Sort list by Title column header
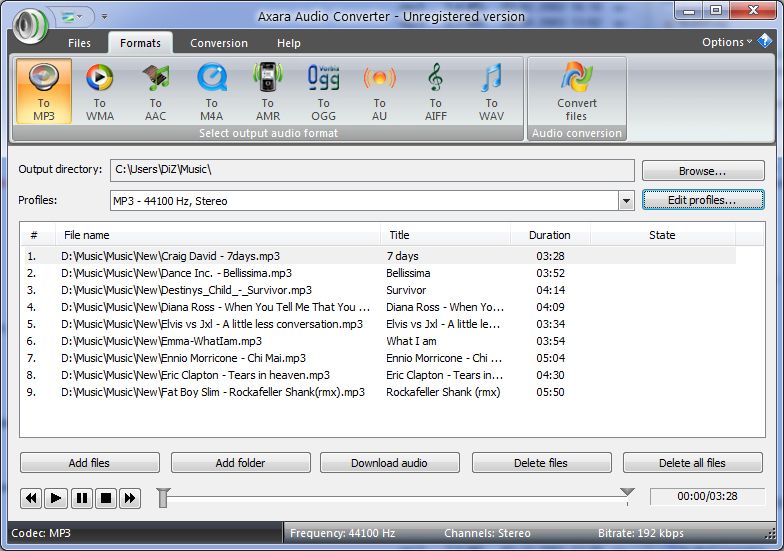The image size is (784, 551). tap(446, 235)
